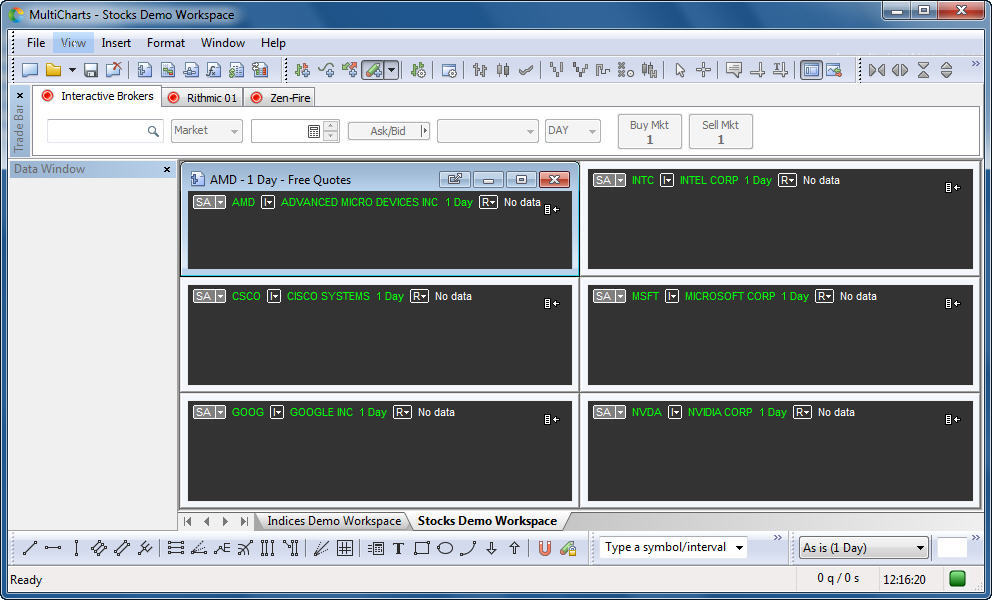Image resolution: width=992 pixels, height=600 pixels.
Task: Select the arrow pointer tool
Action: point(680,70)
